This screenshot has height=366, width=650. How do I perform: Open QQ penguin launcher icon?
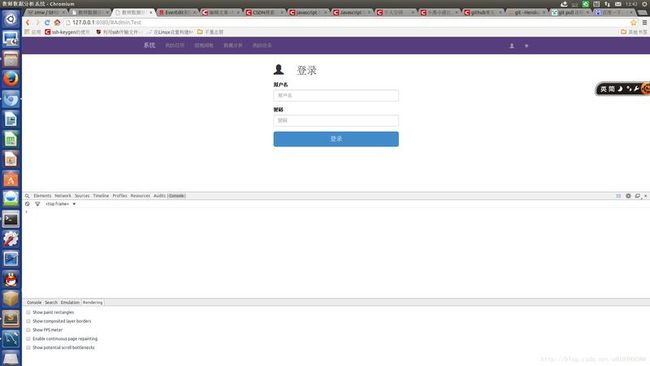(x=11, y=279)
